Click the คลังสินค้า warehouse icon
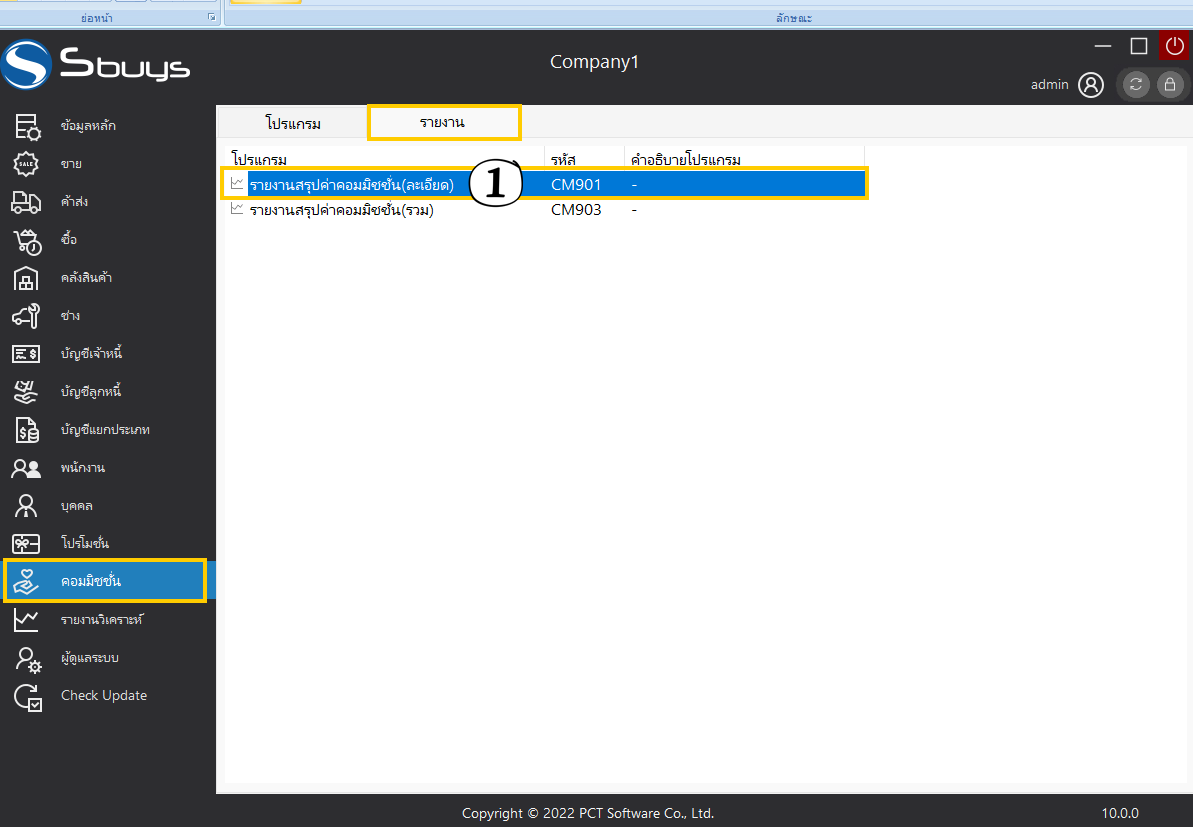This screenshot has width=1193, height=827. coord(26,278)
